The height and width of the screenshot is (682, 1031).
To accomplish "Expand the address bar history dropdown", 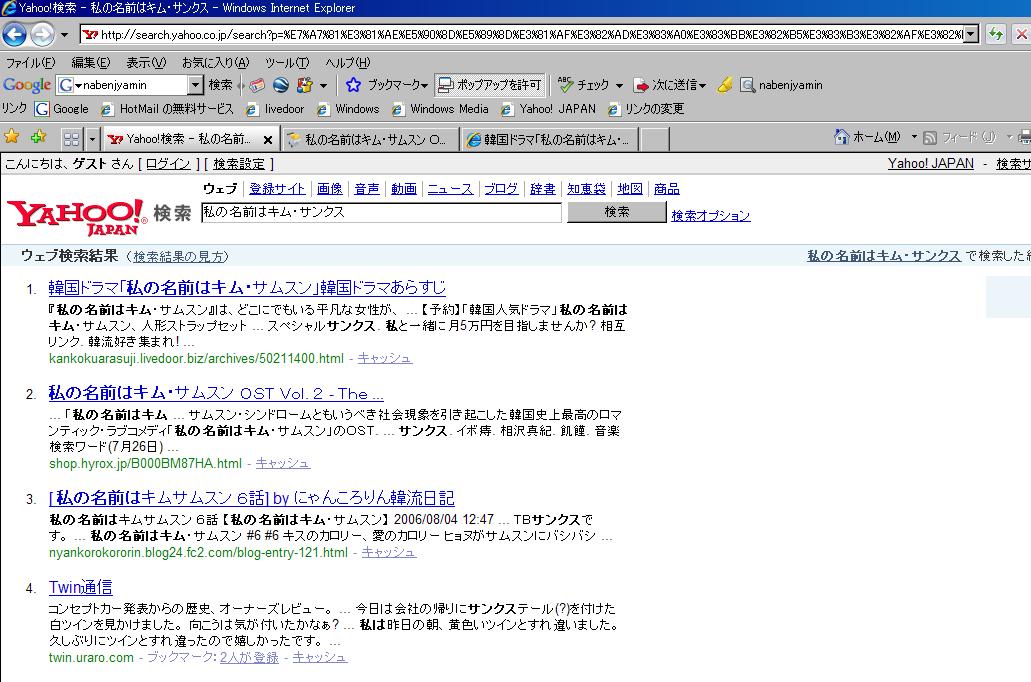I will point(971,34).
